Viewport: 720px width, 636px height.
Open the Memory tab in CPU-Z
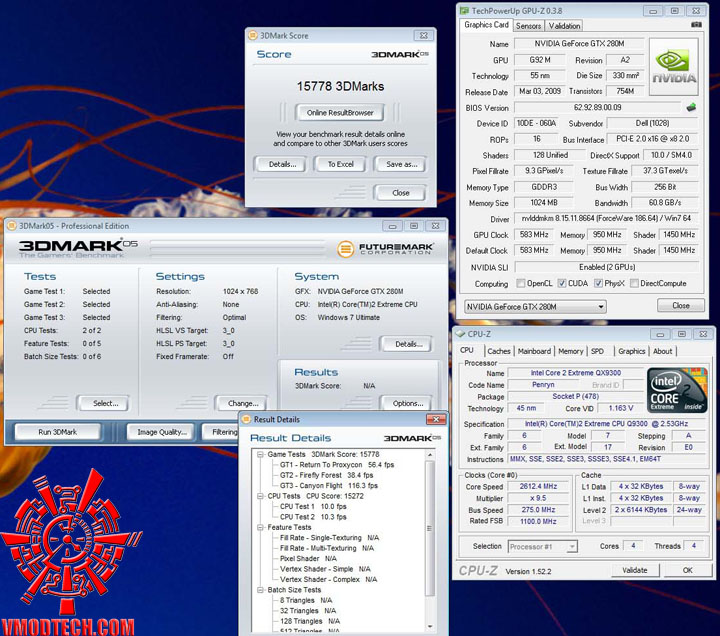coord(570,351)
